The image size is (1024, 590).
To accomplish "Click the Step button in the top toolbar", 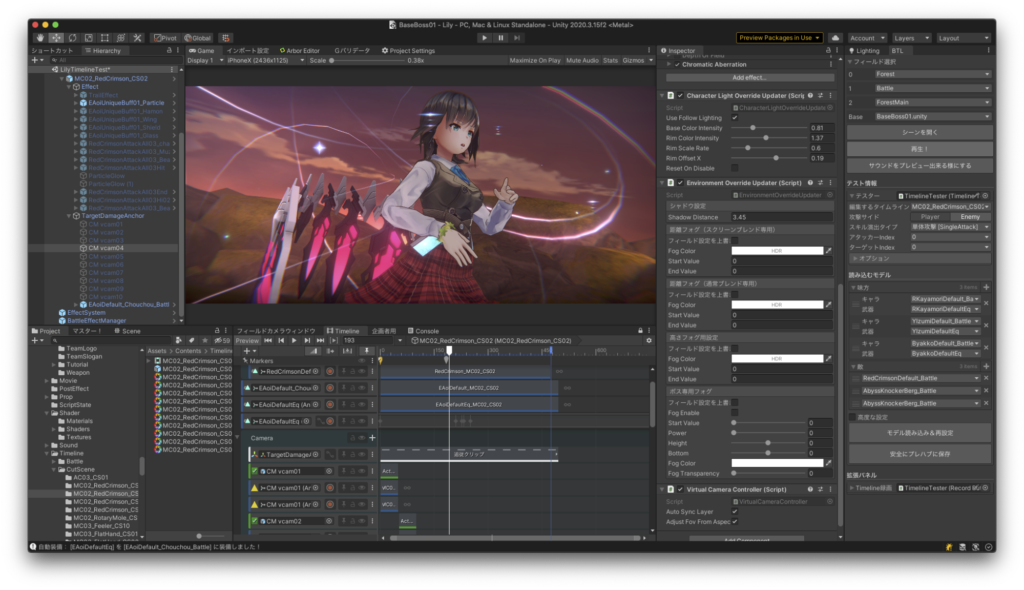I will pos(517,38).
